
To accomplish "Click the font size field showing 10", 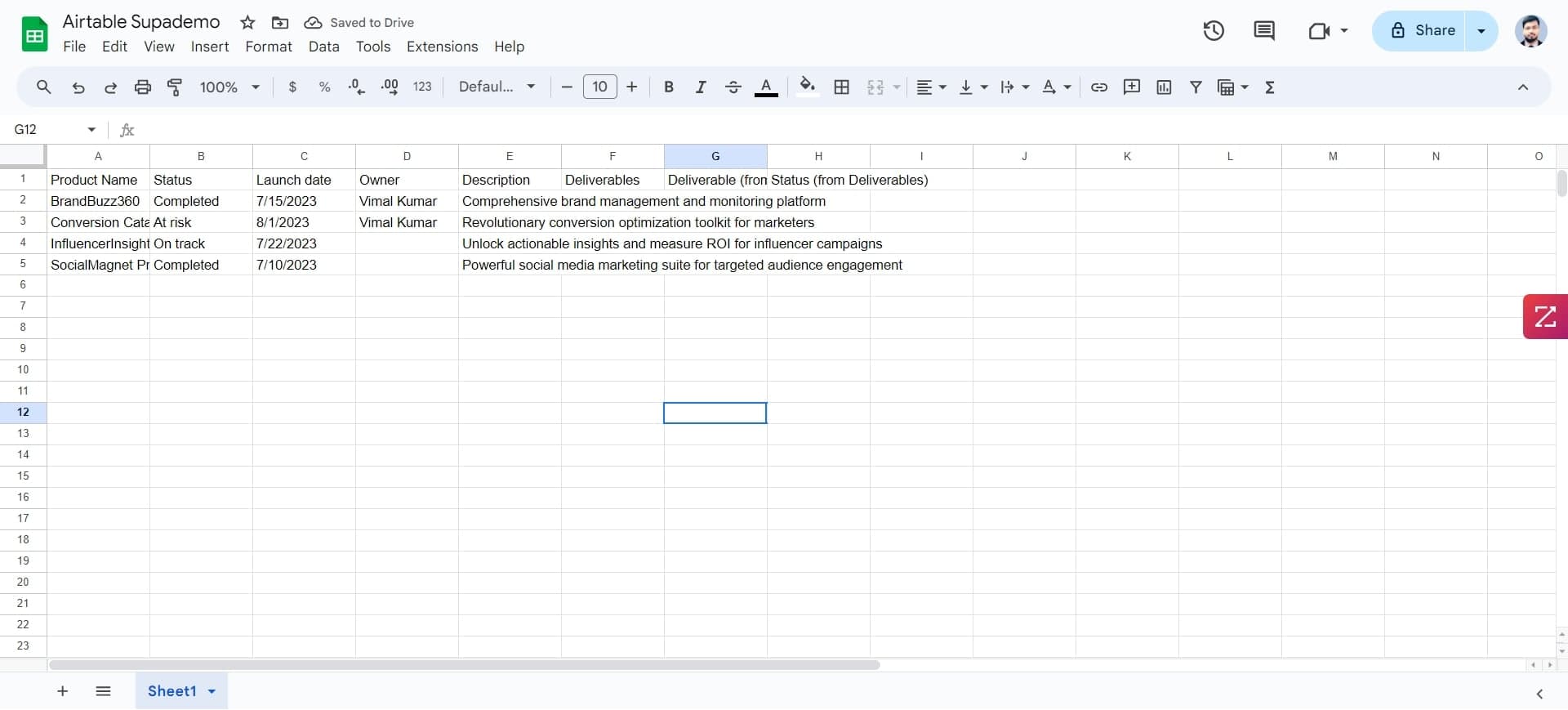I will tap(600, 87).
